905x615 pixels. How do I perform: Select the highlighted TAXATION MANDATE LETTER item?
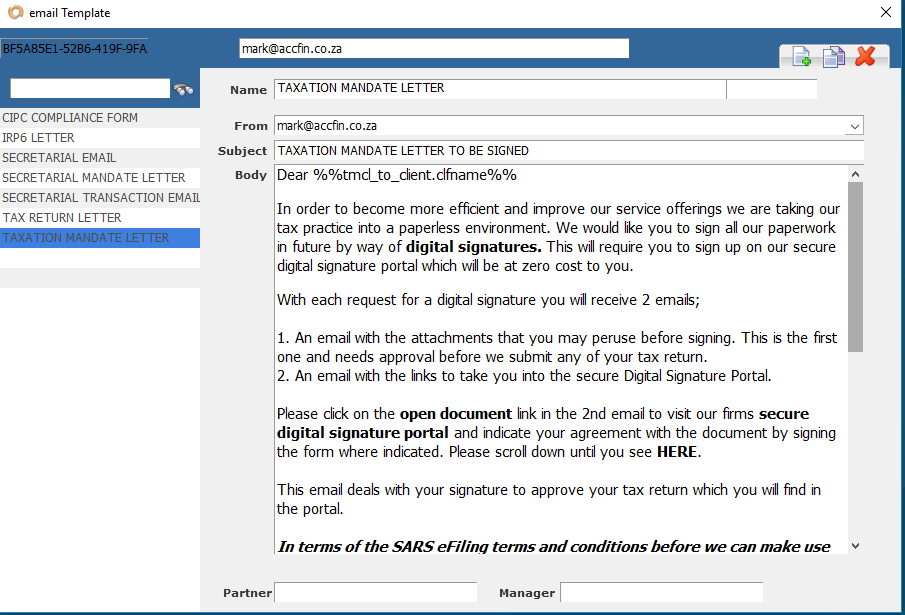86,238
